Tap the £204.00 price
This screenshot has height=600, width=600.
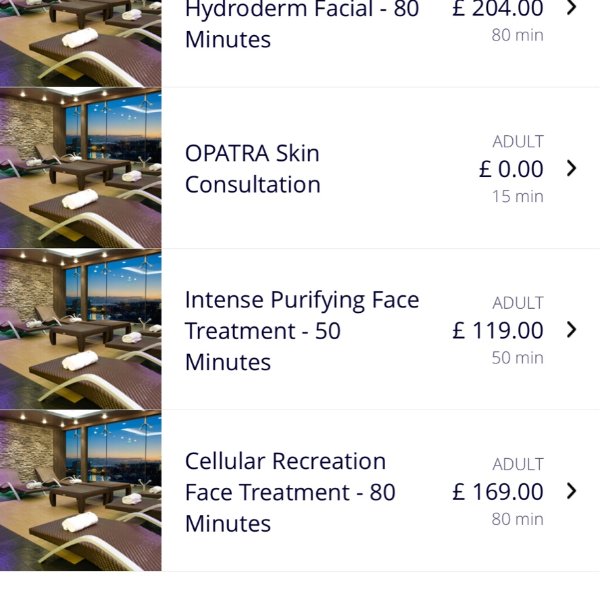point(497,9)
